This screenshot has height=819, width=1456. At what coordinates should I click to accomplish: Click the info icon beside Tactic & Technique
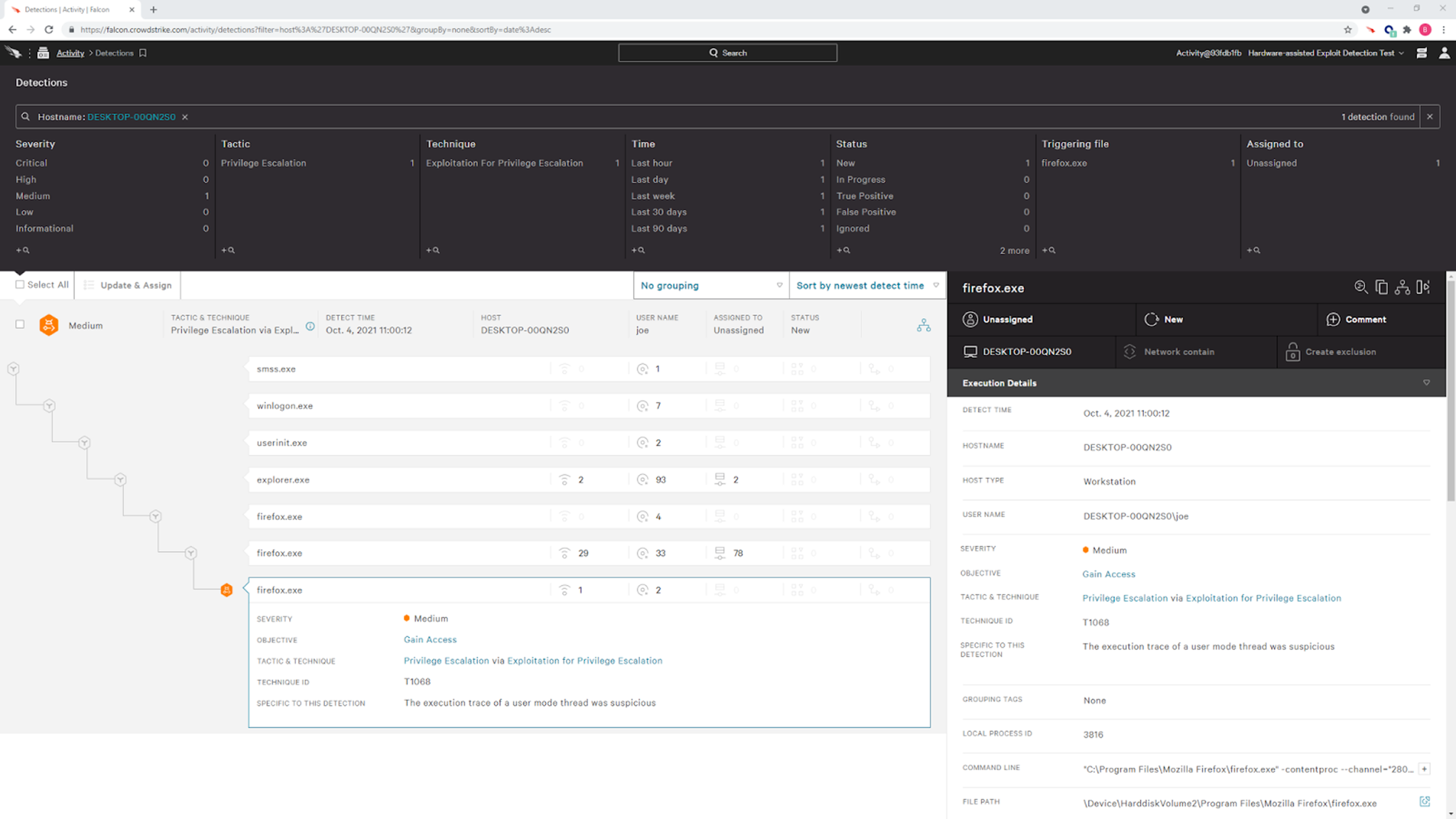tap(310, 326)
